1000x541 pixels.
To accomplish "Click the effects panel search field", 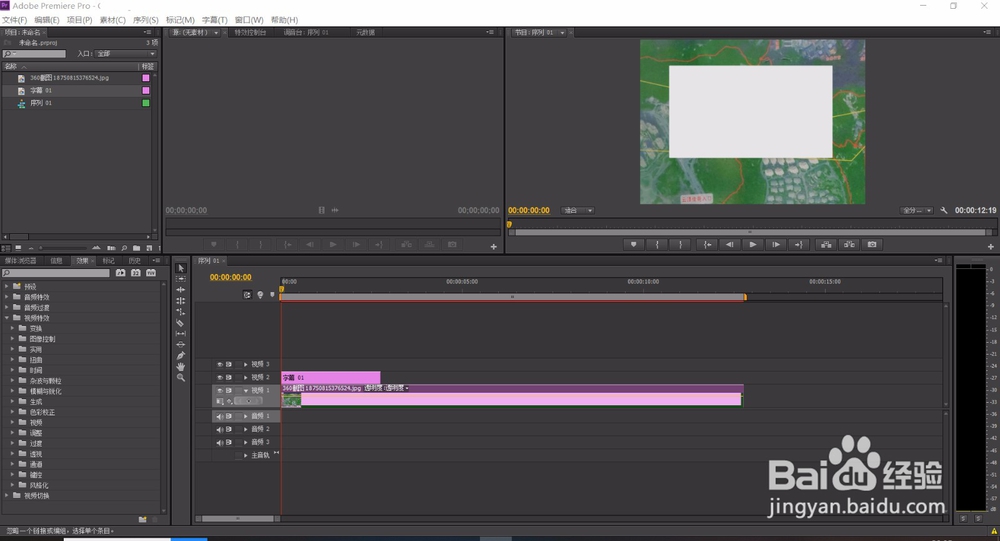I will (x=56, y=273).
